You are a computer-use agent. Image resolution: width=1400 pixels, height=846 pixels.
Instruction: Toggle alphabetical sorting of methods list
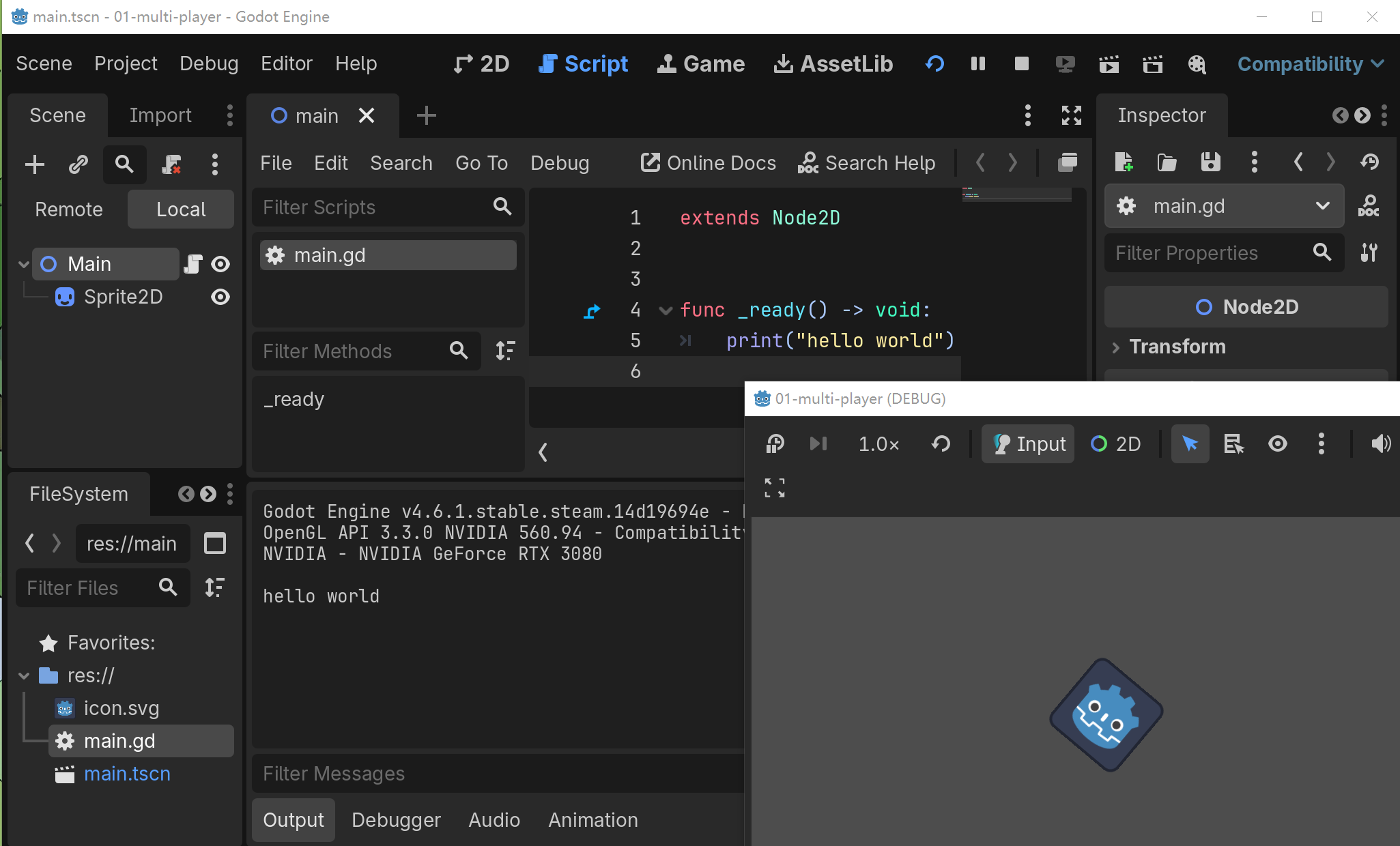point(505,351)
